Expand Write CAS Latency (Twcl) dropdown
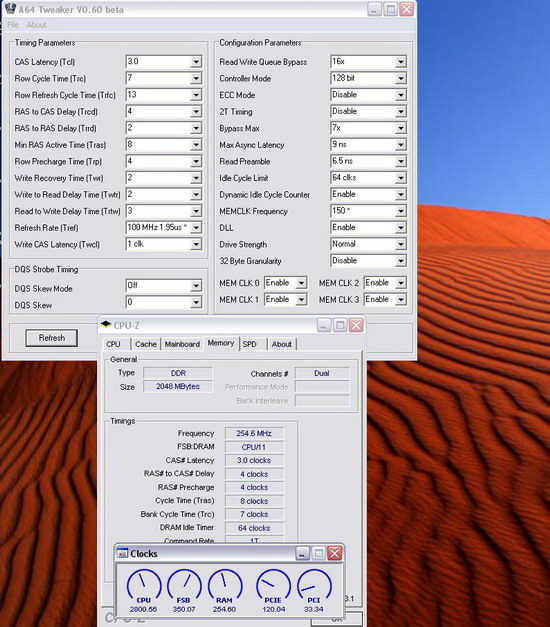This screenshot has width=550, height=627. [196, 244]
